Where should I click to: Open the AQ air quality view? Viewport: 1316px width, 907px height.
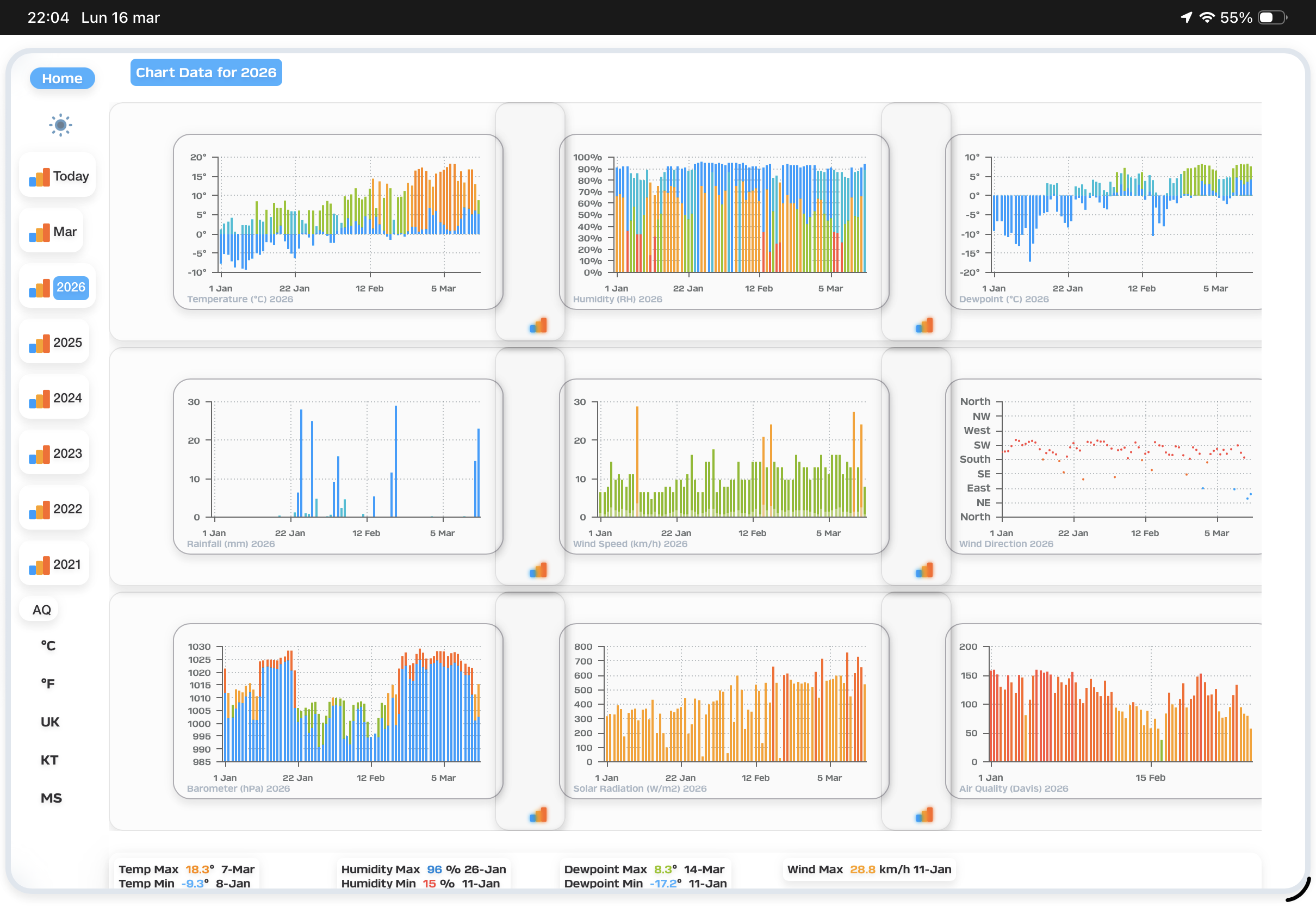point(41,610)
